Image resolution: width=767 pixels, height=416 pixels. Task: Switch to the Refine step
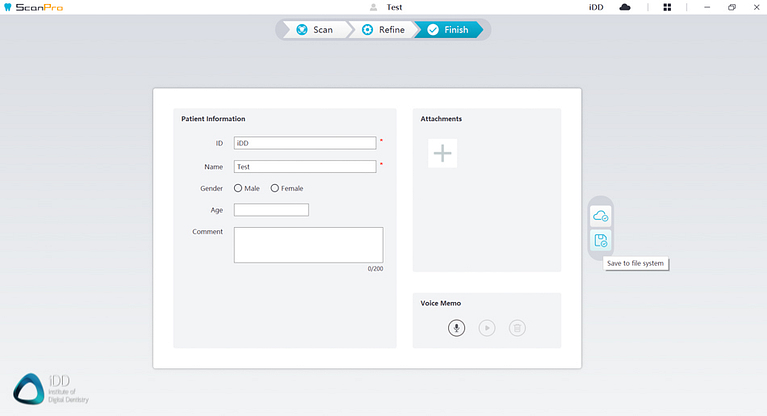382,30
